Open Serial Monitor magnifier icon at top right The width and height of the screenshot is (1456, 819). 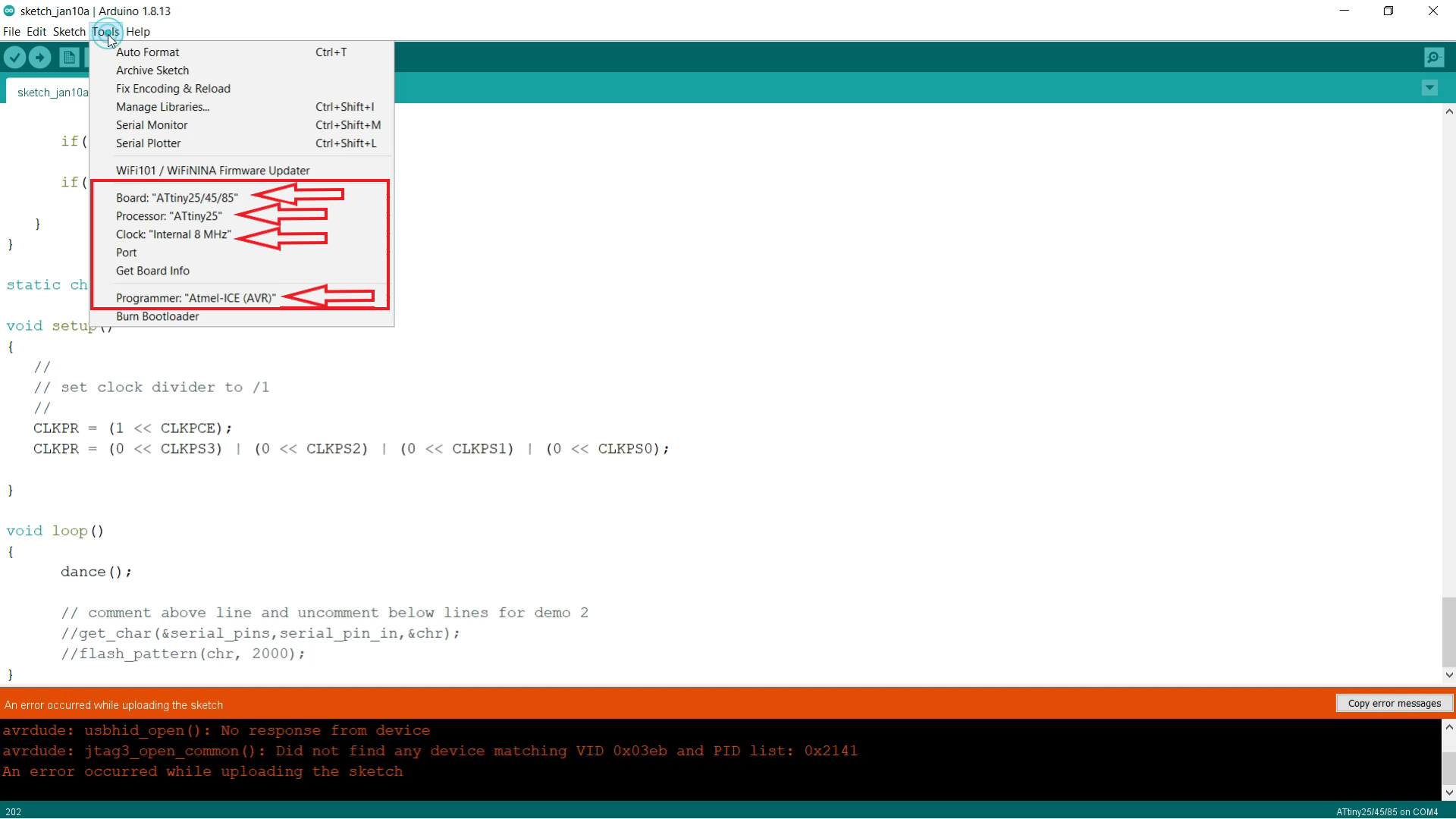[1433, 58]
